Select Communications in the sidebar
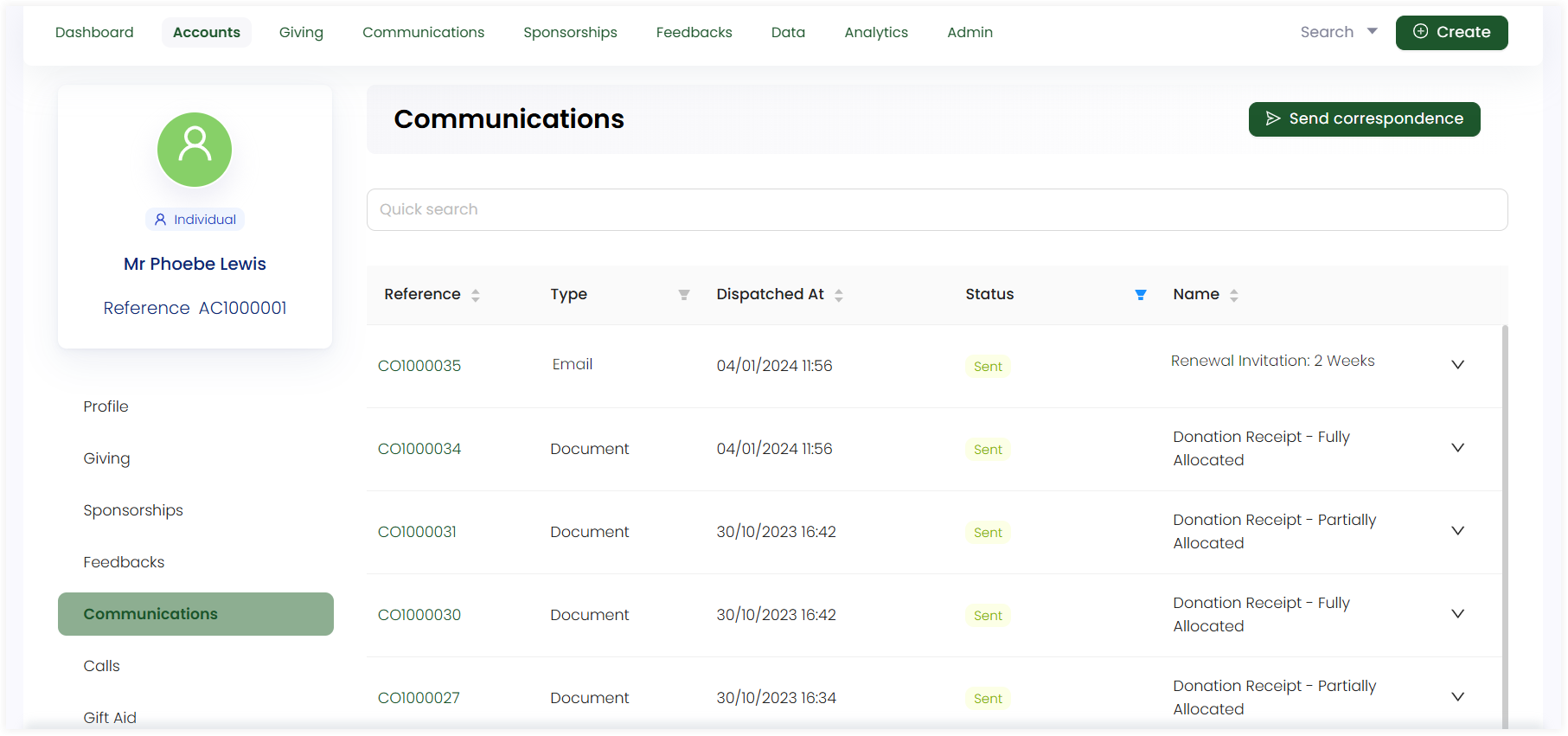Screen dimensions: 1568x736 pyautogui.click(x=195, y=614)
